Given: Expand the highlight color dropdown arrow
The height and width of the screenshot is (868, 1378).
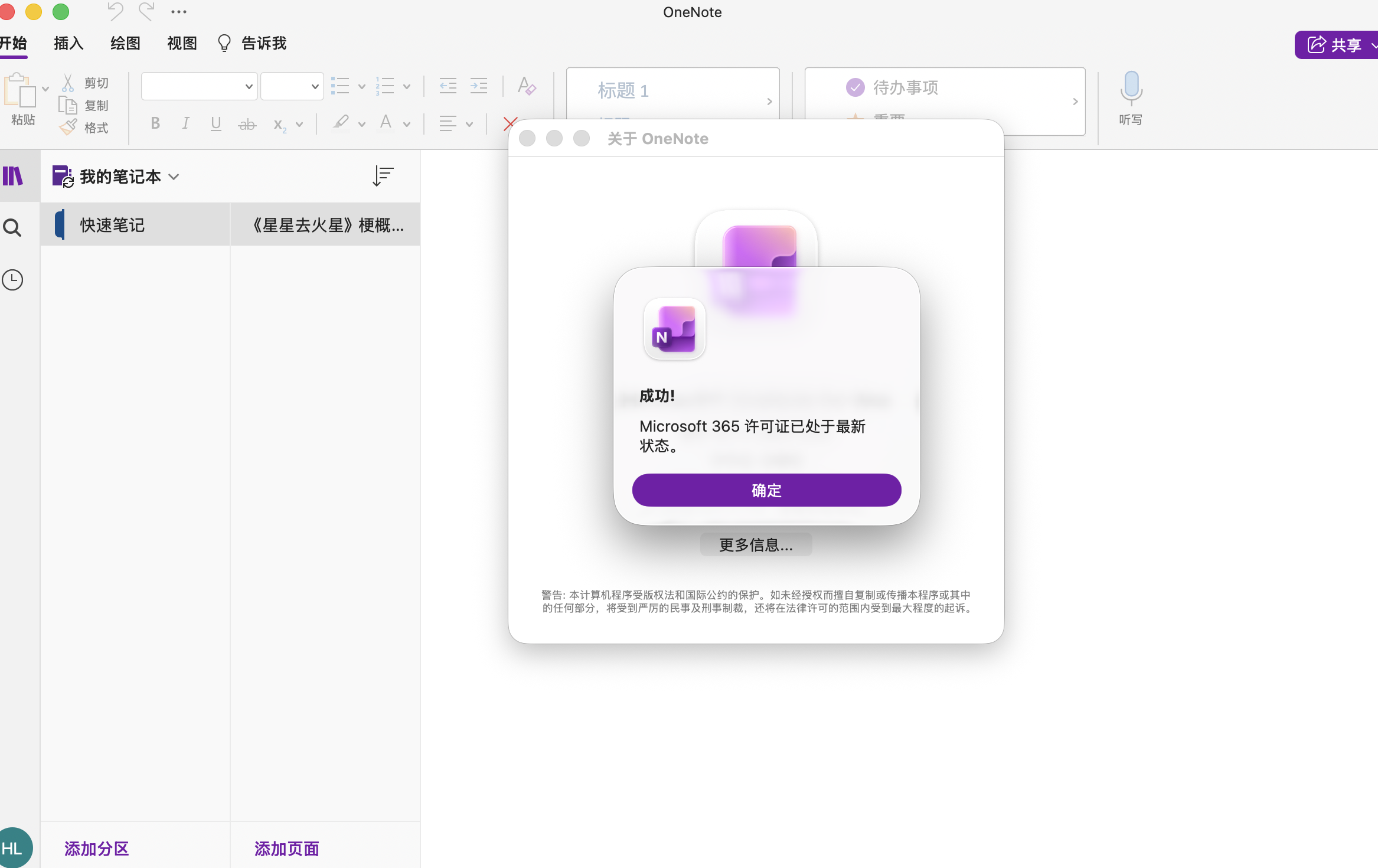Looking at the screenshot, I should pyautogui.click(x=362, y=125).
